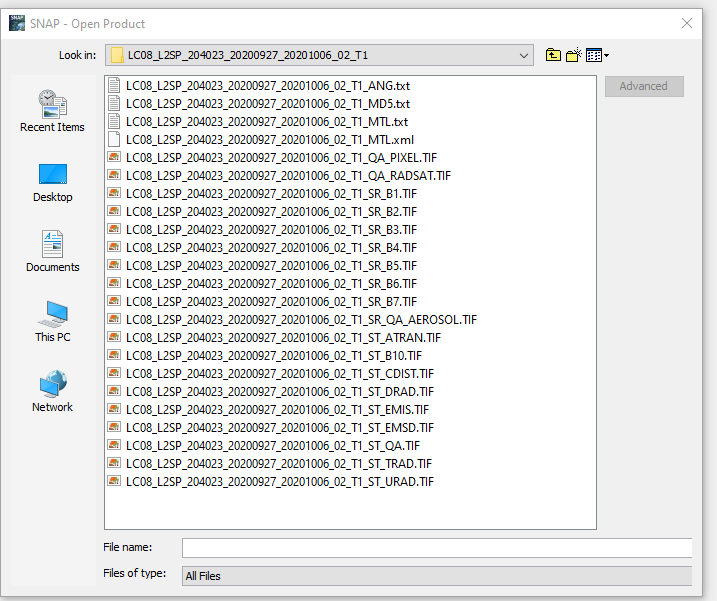Select the SR_B1.TIF file

272,193
